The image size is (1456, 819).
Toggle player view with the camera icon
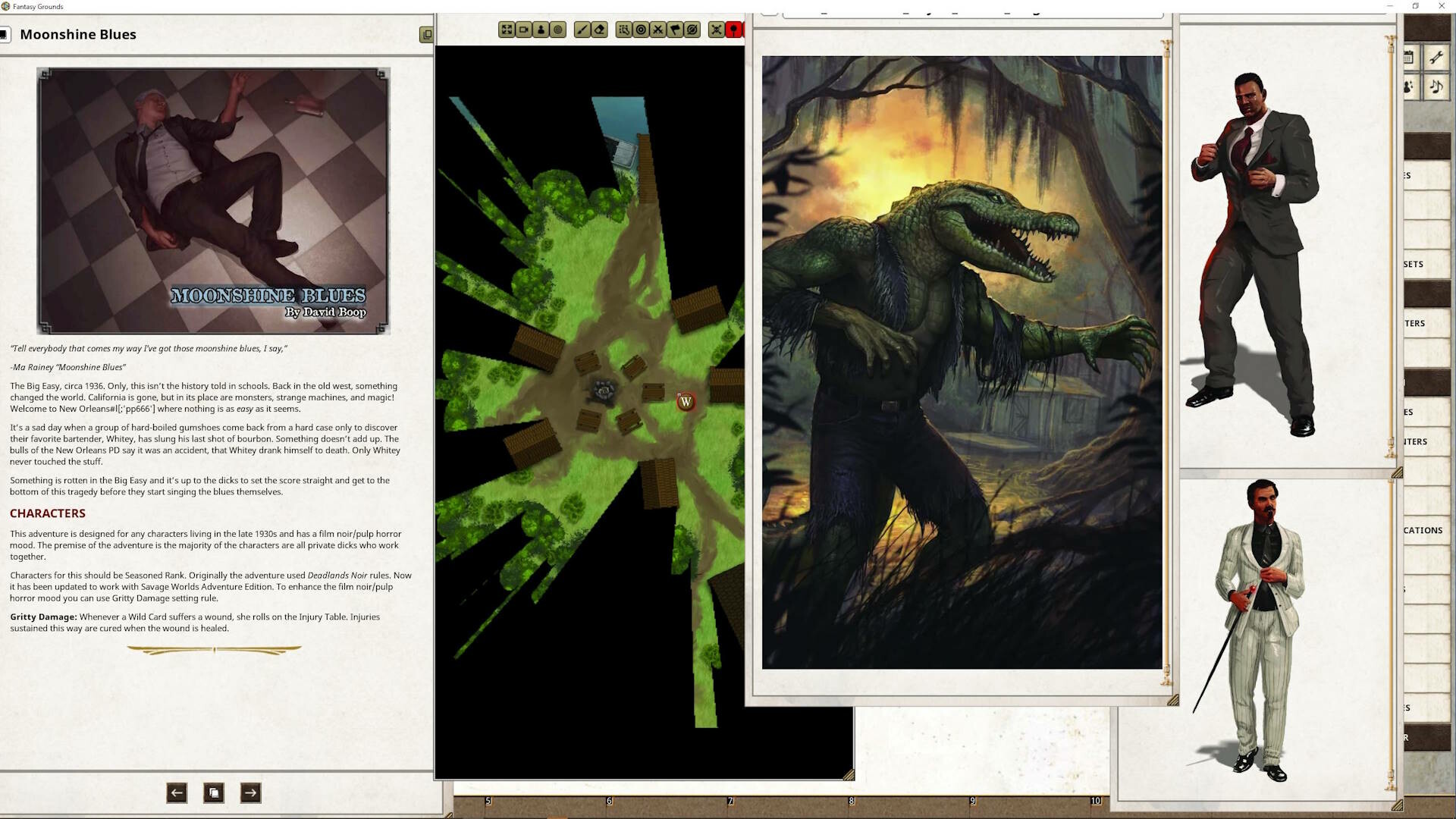522,30
